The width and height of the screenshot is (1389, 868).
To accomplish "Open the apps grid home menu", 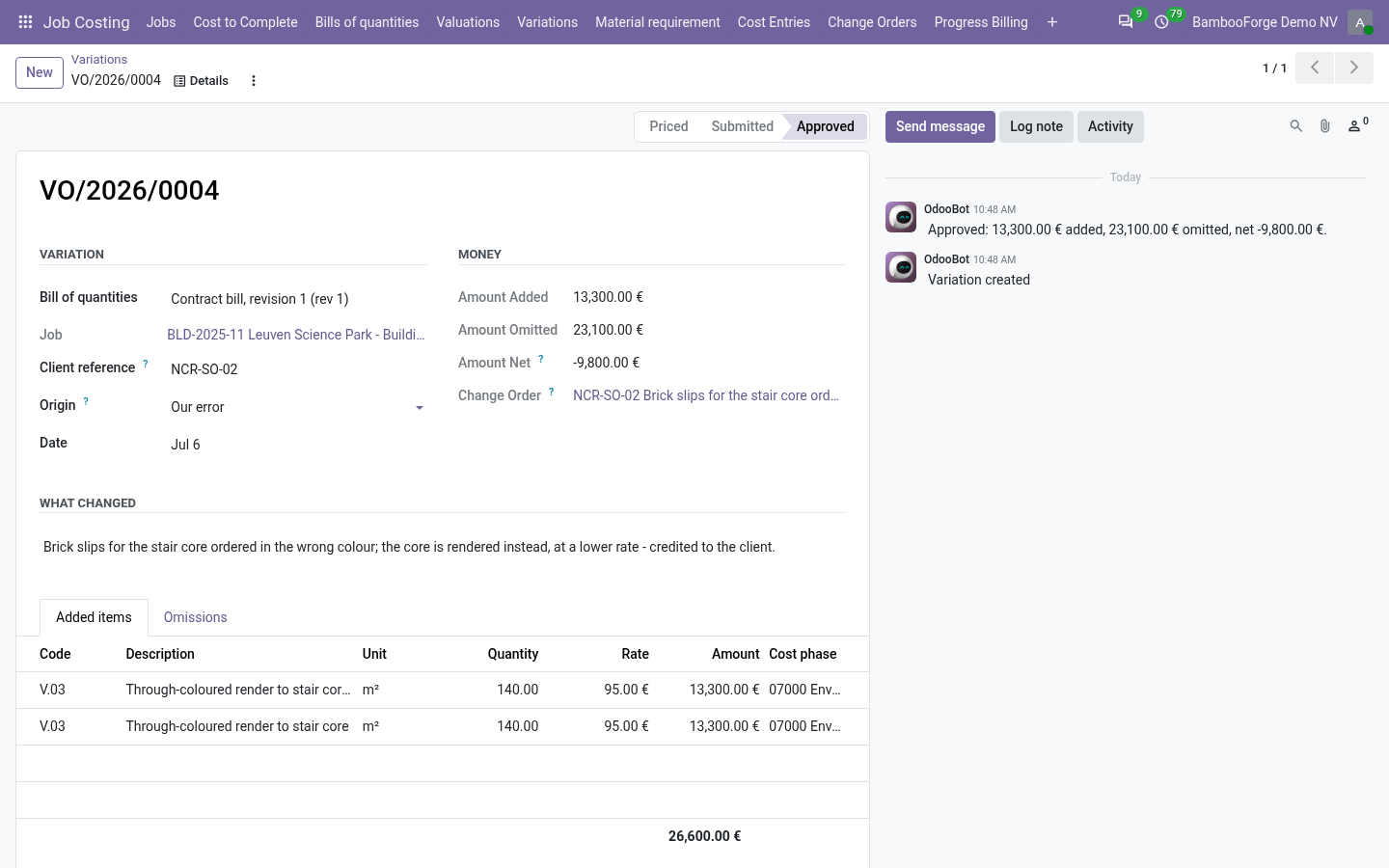I will point(26,22).
